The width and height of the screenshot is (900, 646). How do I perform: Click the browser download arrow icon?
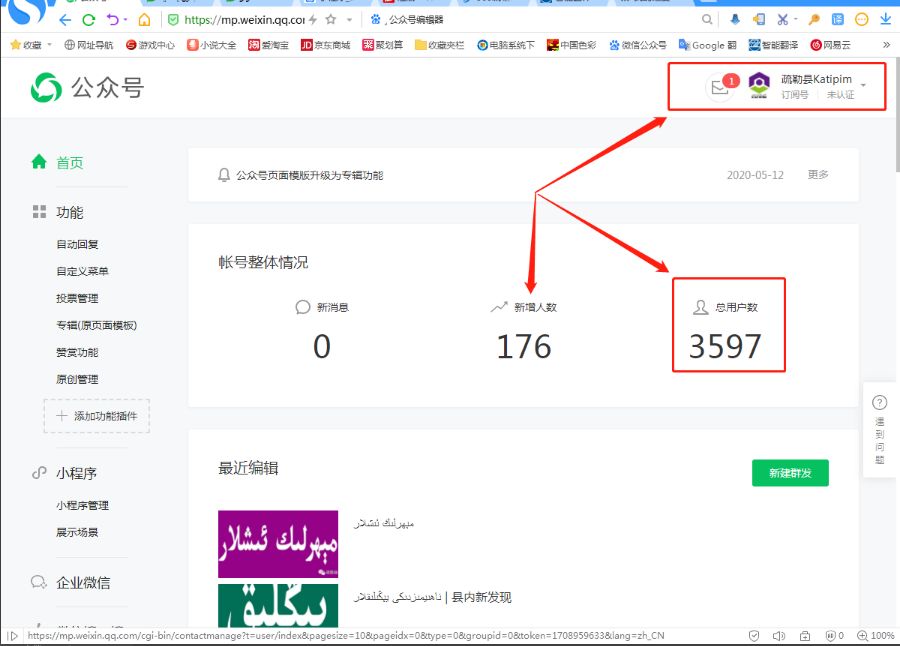tap(886, 19)
